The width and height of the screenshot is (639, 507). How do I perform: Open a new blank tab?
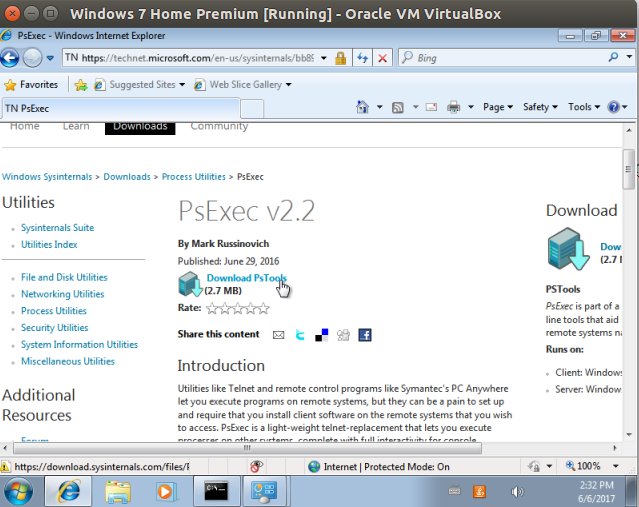(x=252, y=109)
